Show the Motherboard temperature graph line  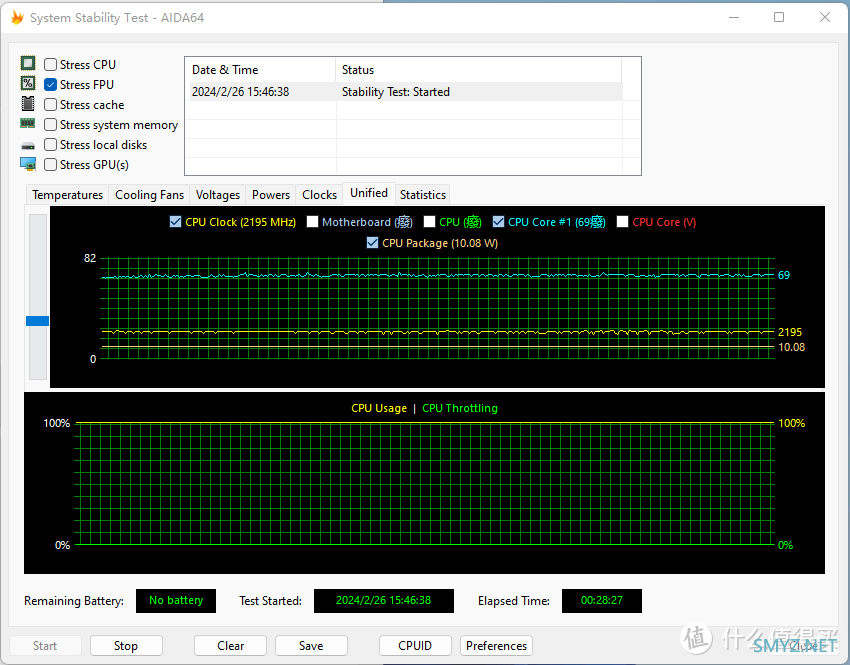312,222
